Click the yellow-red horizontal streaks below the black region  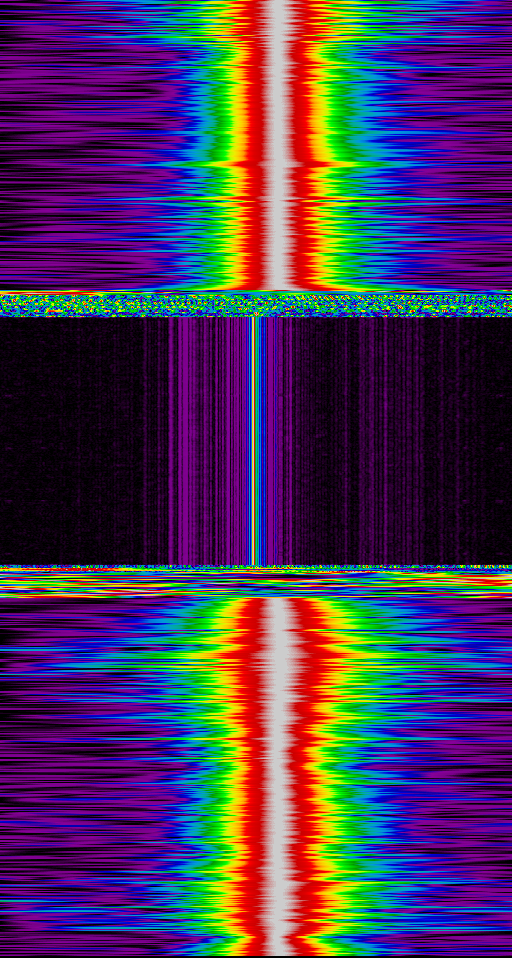(x=256, y=583)
